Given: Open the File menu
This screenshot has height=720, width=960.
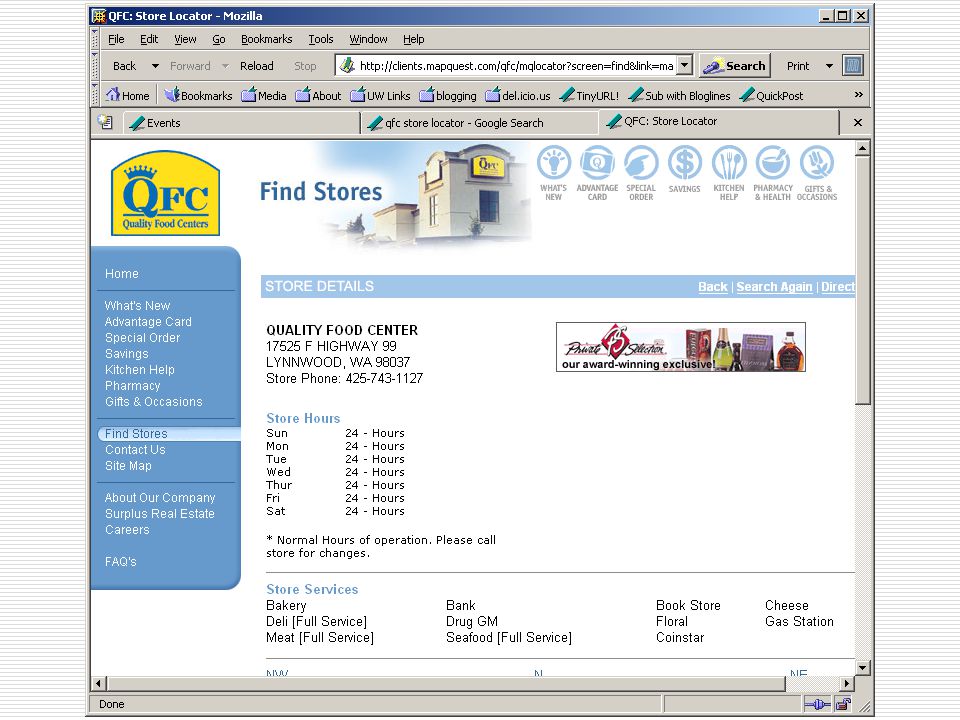Looking at the screenshot, I should tap(116, 39).
